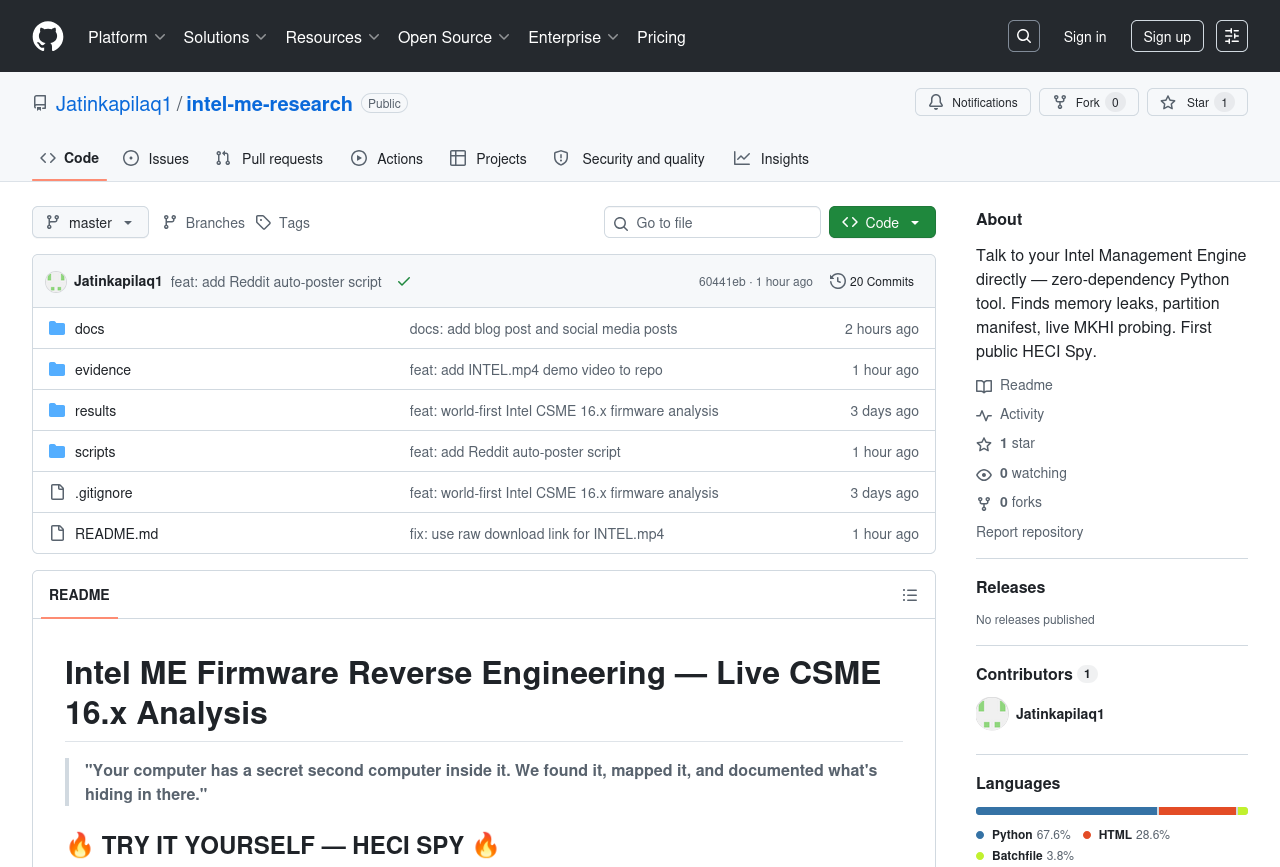Open the Pricing link
1280x867 pixels.
[x=661, y=37]
